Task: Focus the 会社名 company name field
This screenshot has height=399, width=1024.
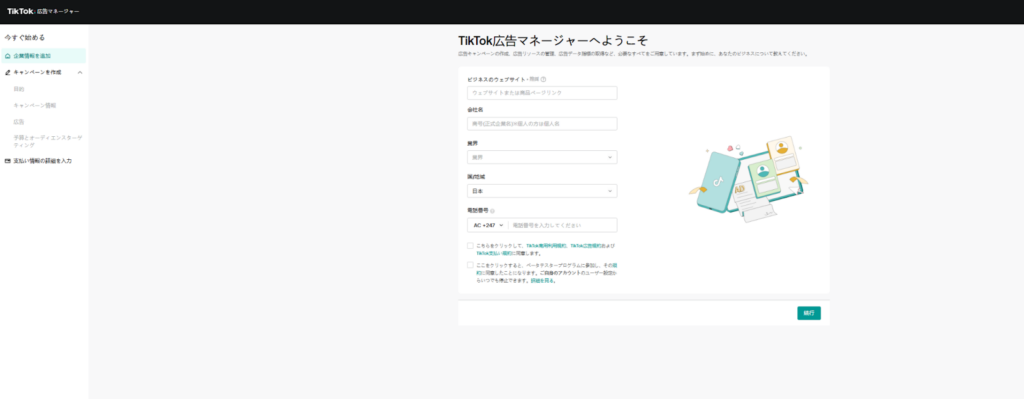Action: tap(542, 124)
